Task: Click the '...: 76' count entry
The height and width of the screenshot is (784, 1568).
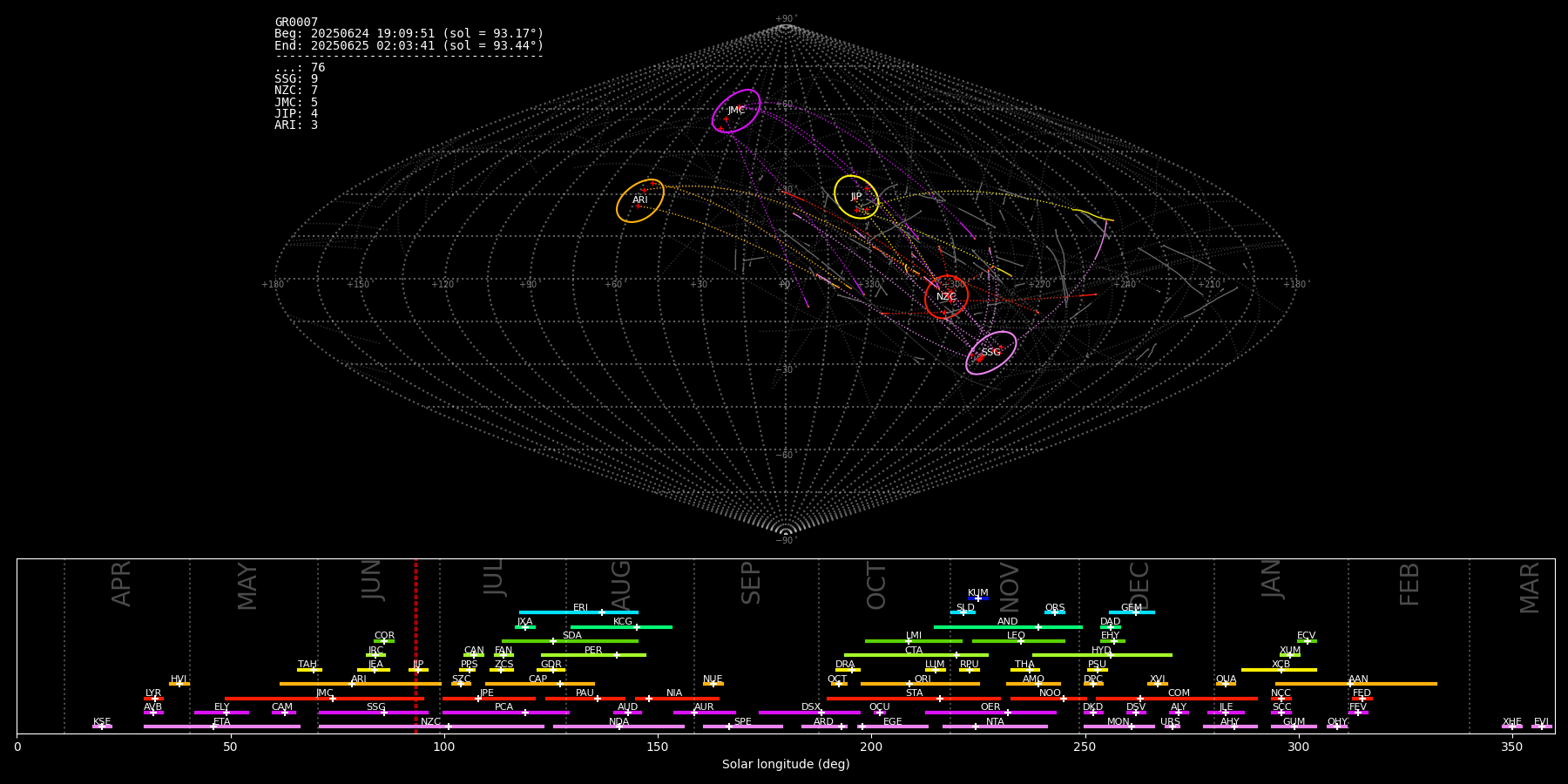Action: tap(300, 68)
